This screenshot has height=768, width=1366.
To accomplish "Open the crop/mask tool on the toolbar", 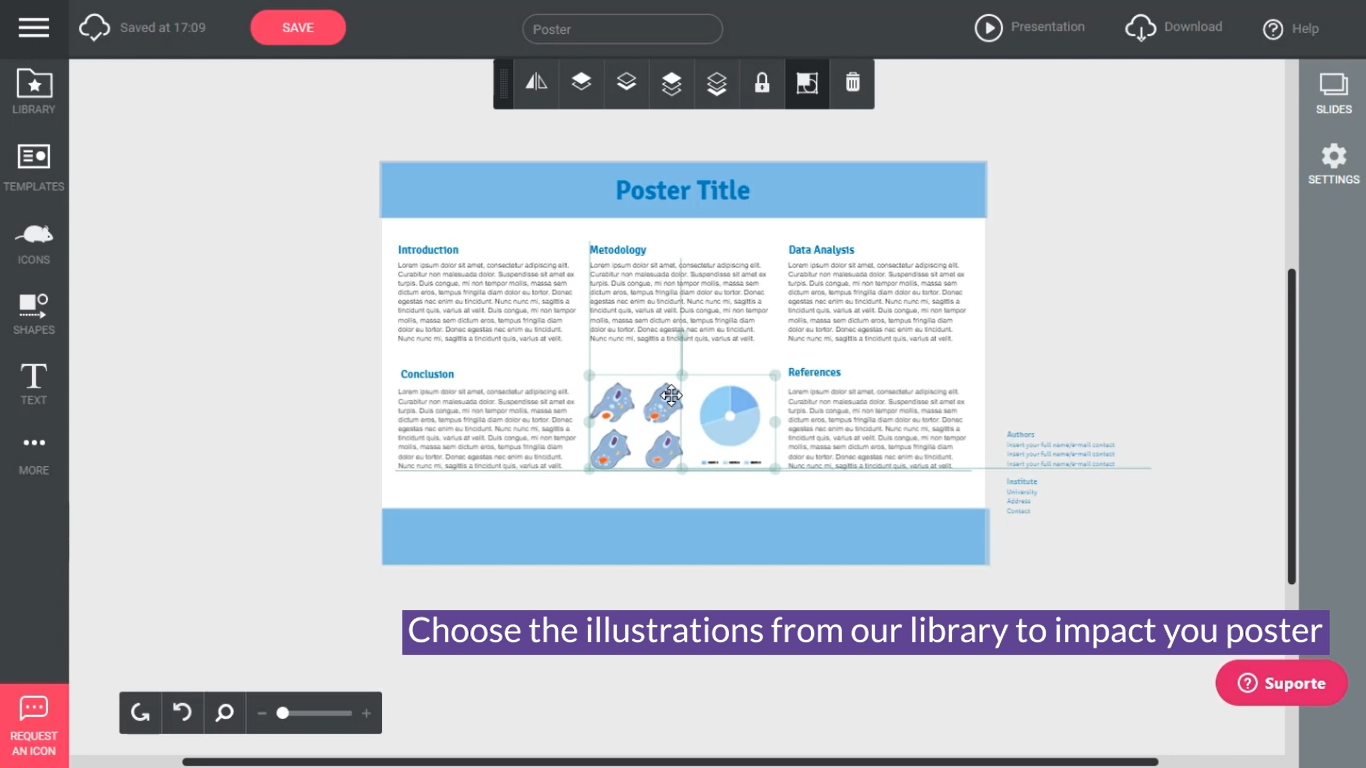I will 807,83.
